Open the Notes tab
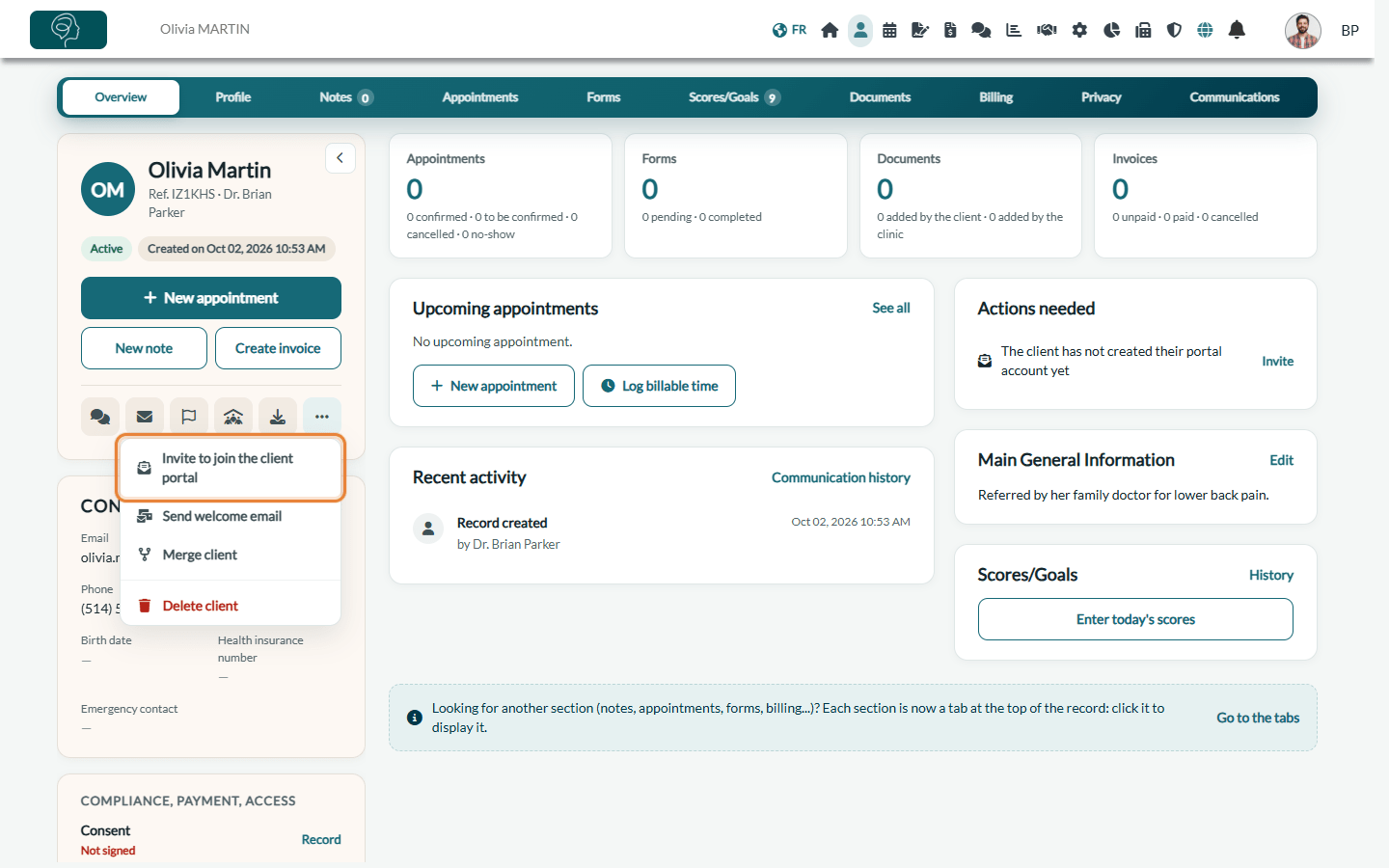This screenshot has height=868, width=1389. click(x=345, y=97)
